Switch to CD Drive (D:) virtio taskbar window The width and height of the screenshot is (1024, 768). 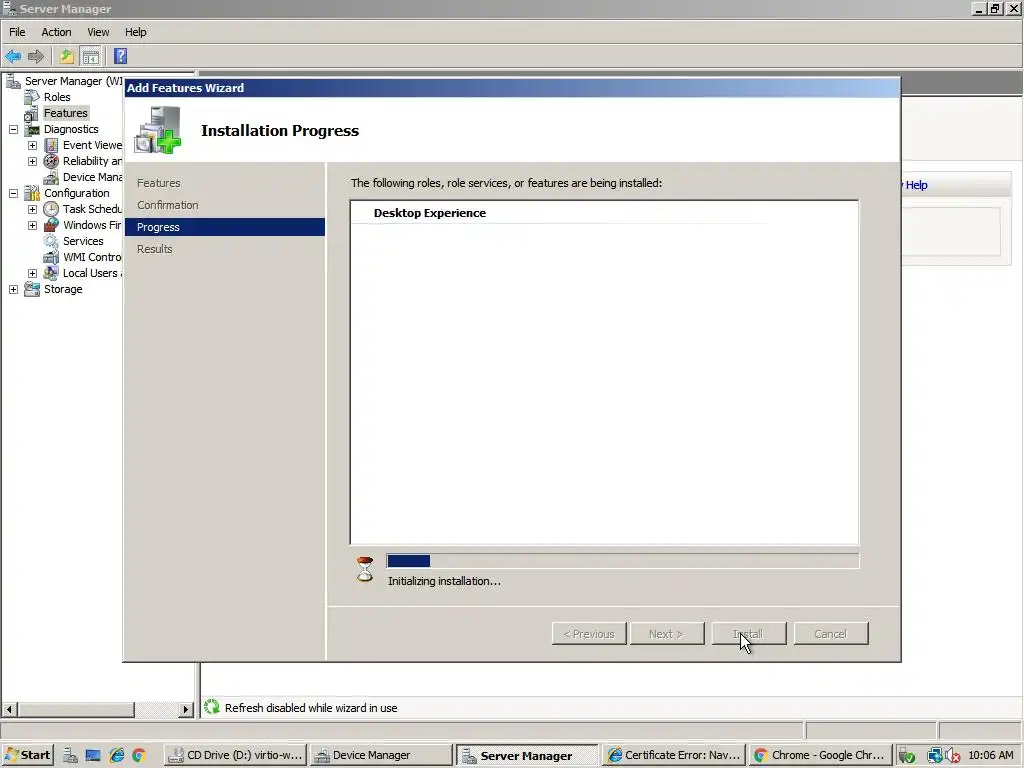pyautogui.click(x=235, y=755)
